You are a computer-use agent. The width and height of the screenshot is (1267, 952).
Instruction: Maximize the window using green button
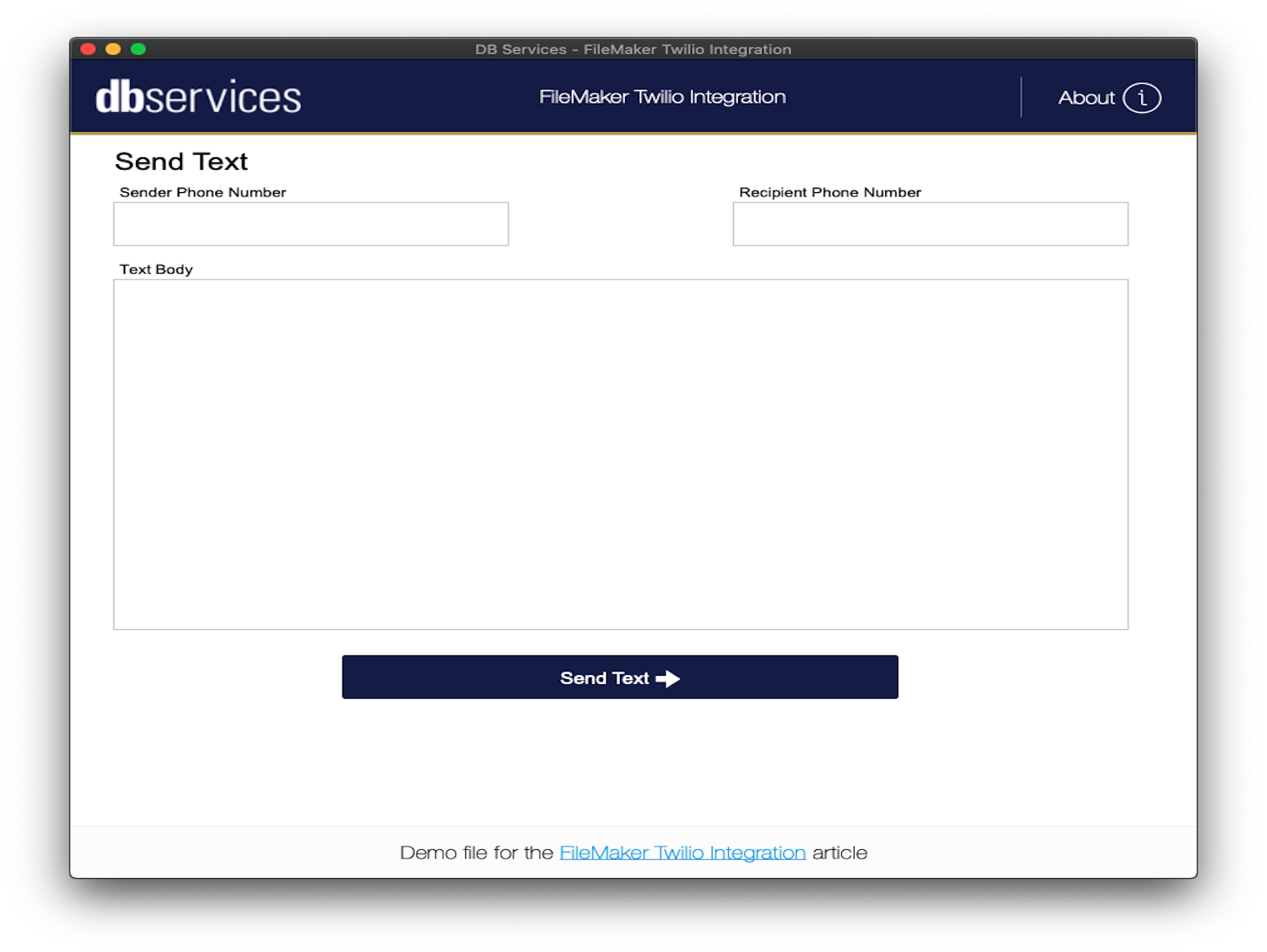139,49
